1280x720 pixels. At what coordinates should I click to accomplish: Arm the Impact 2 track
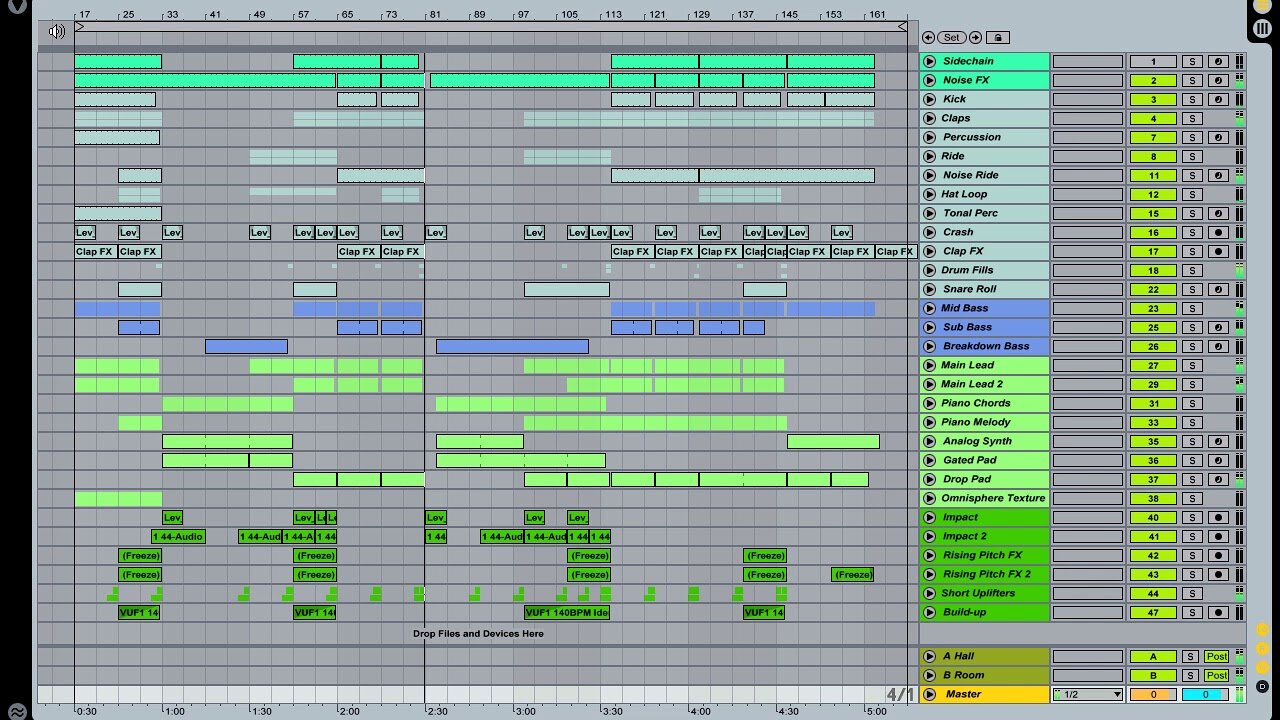click(x=1217, y=536)
